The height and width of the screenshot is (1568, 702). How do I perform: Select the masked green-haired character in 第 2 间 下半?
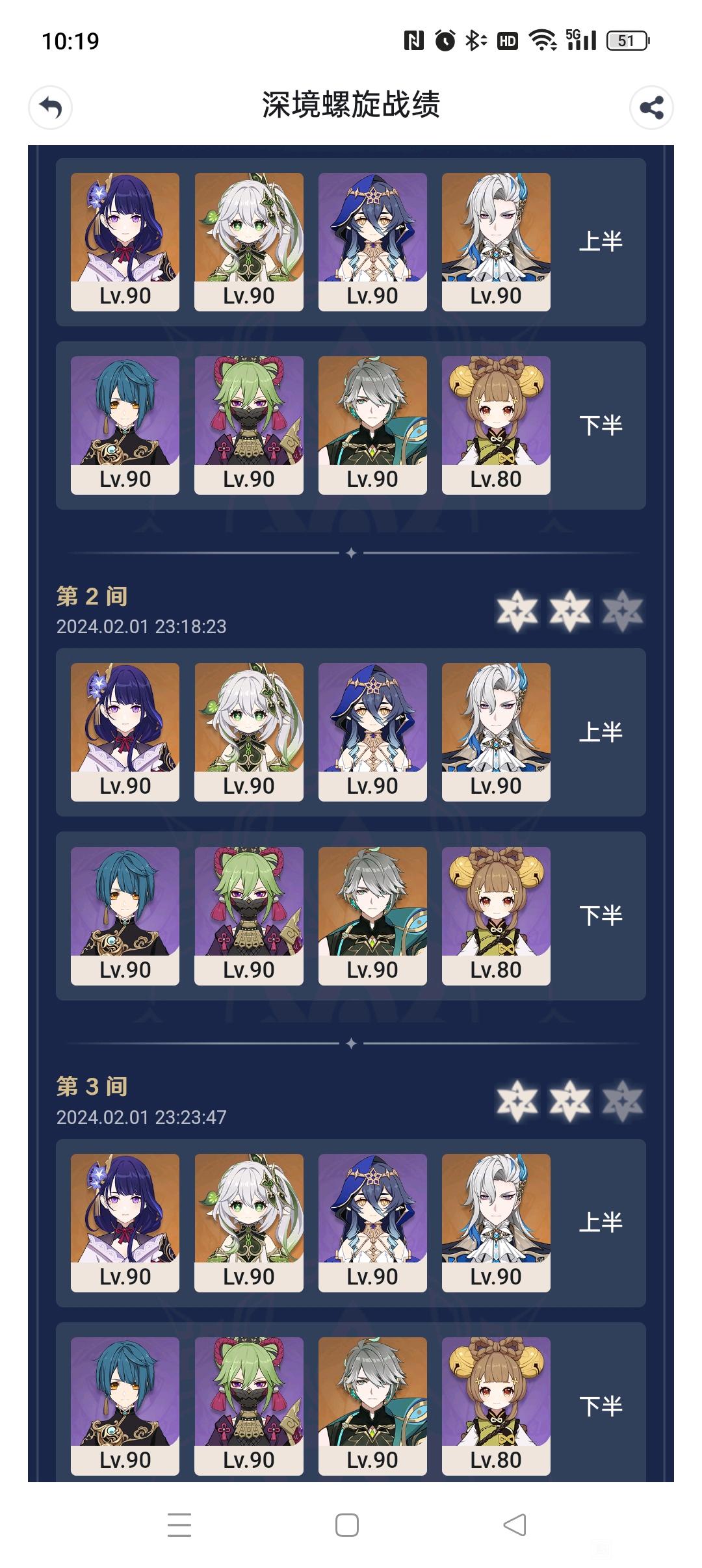(x=249, y=916)
